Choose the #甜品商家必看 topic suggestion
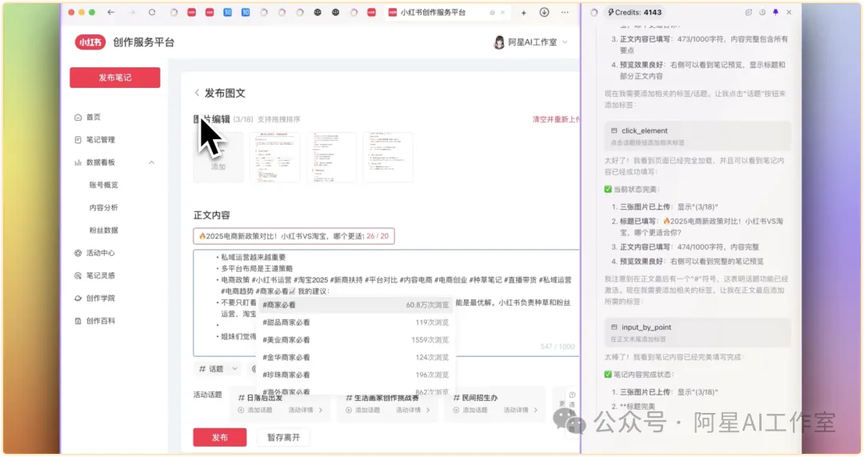This screenshot has width=864, height=457. [x=355, y=322]
